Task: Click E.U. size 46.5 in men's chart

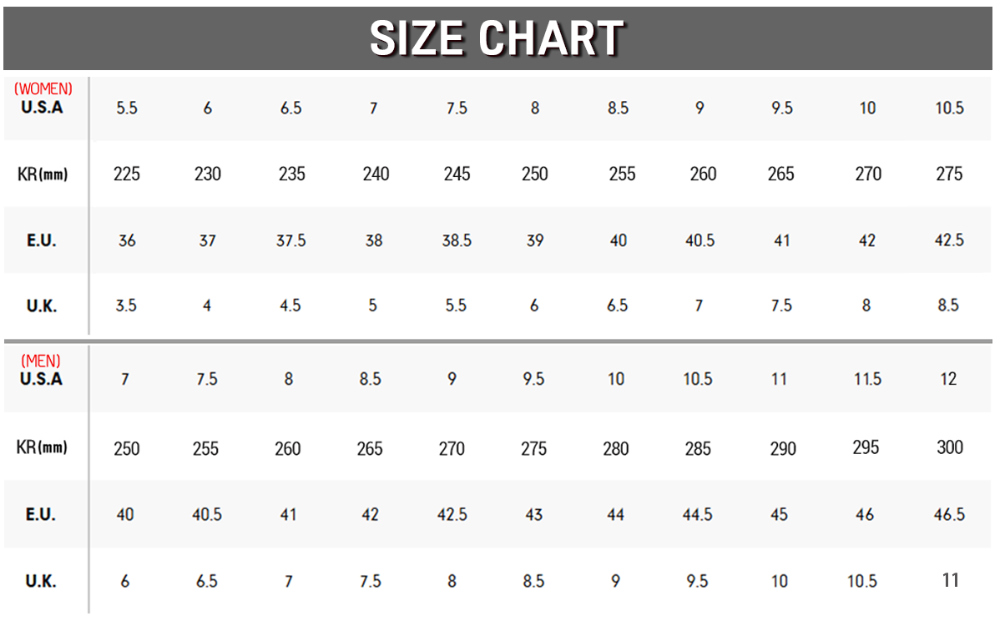Action: pyautogui.click(x=948, y=514)
